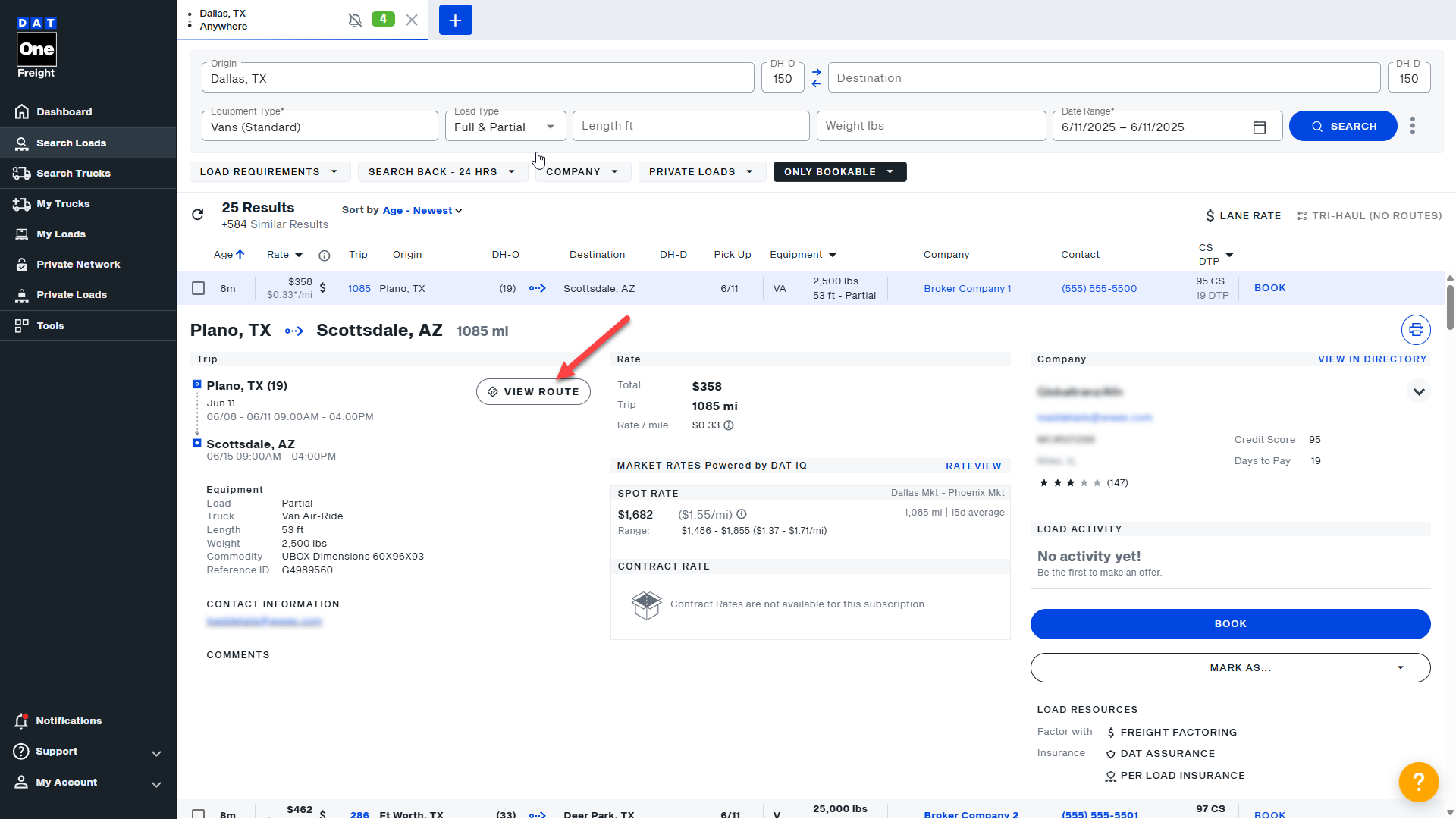Open the orange help question button
The width and height of the screenshot is (1456, 819).
point(1419,782)
